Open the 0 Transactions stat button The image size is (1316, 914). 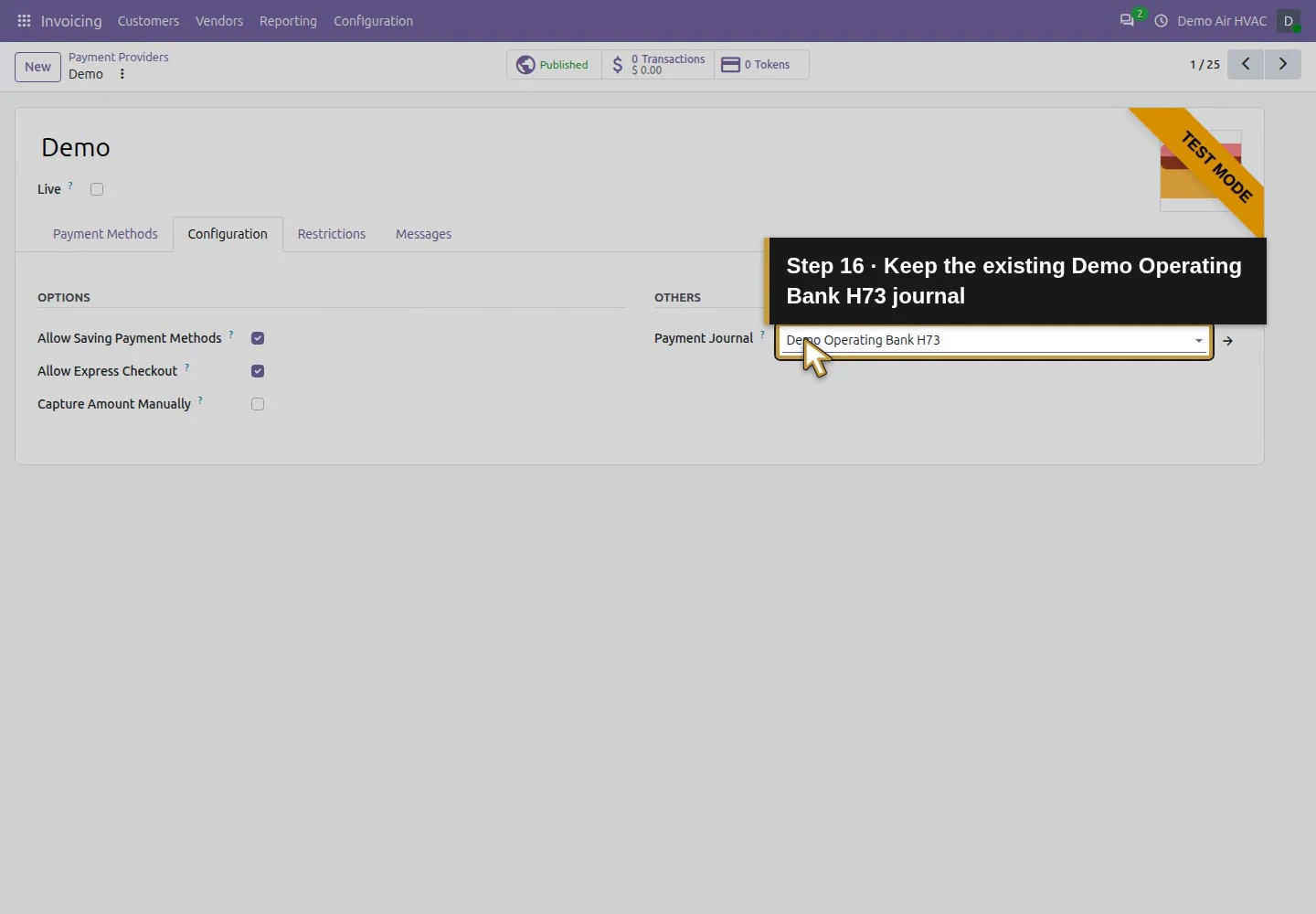(x=658, y=65)
